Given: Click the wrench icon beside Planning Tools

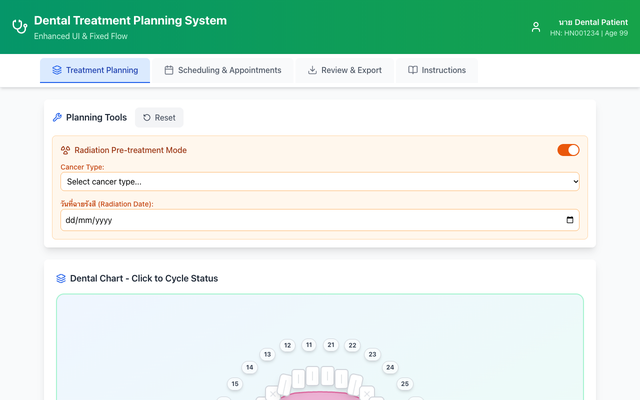Looking at the screenshot, I should pyautogui.click(x=57, y=118).
